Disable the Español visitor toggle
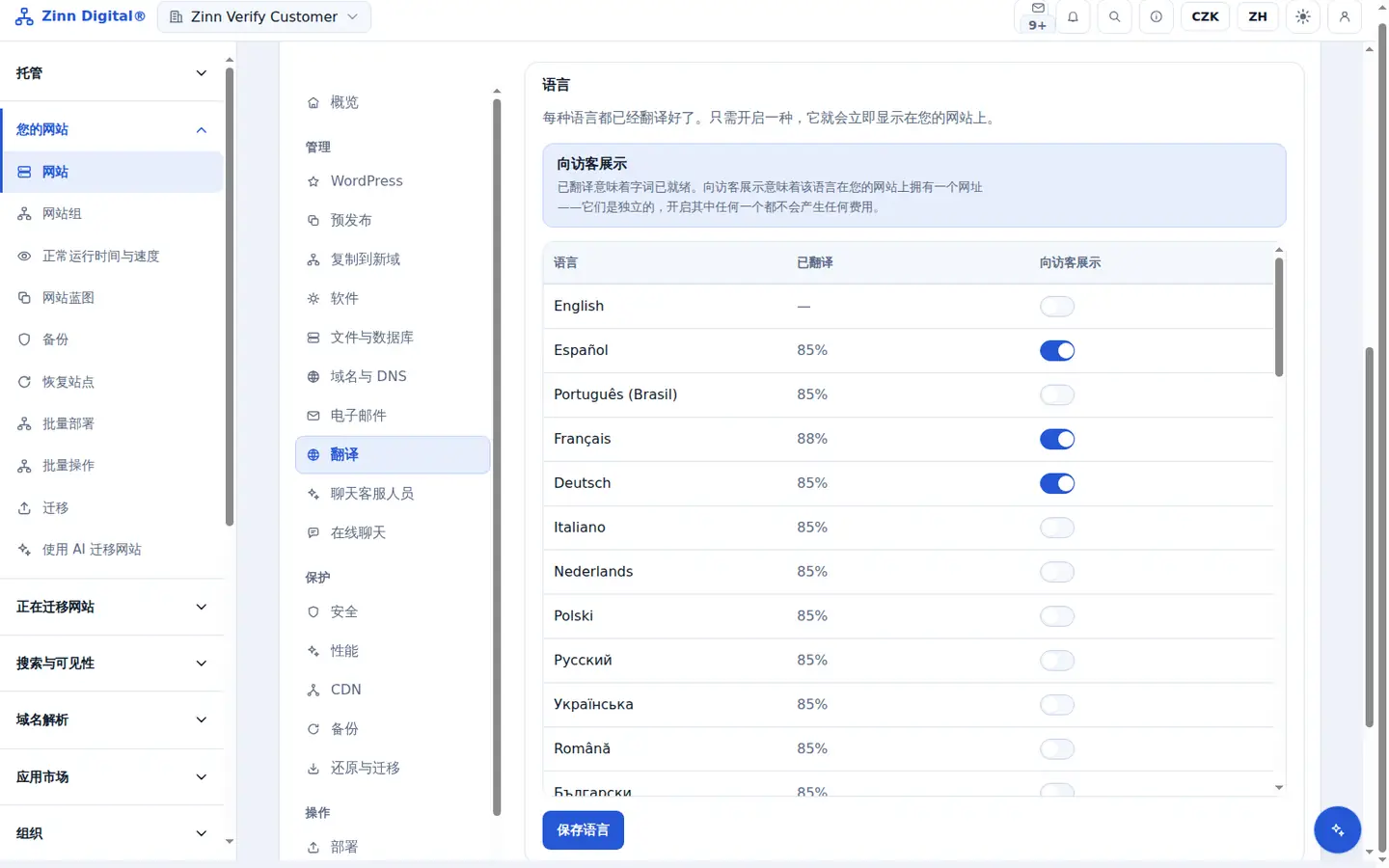Image resolution: width=1389 pixels, height=868 pixels. 1057,351
